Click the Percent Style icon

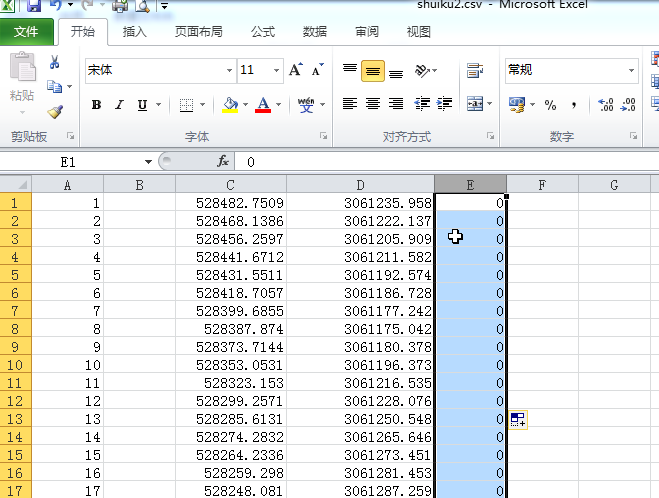click(x=549, y=104)
